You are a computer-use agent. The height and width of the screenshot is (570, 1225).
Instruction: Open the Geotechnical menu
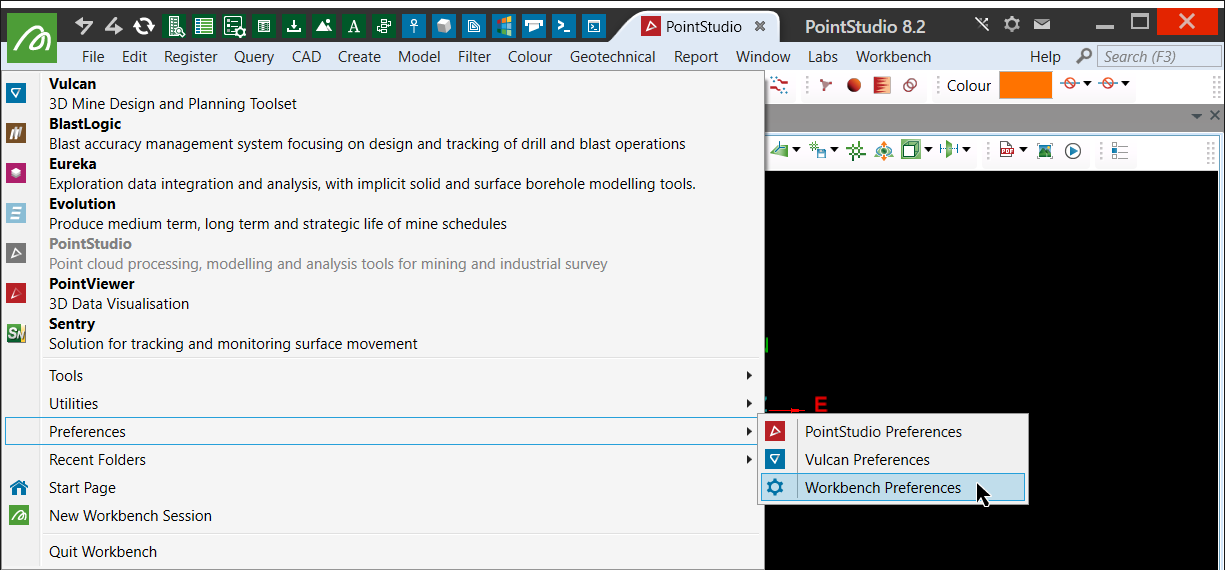pos(612,57)
